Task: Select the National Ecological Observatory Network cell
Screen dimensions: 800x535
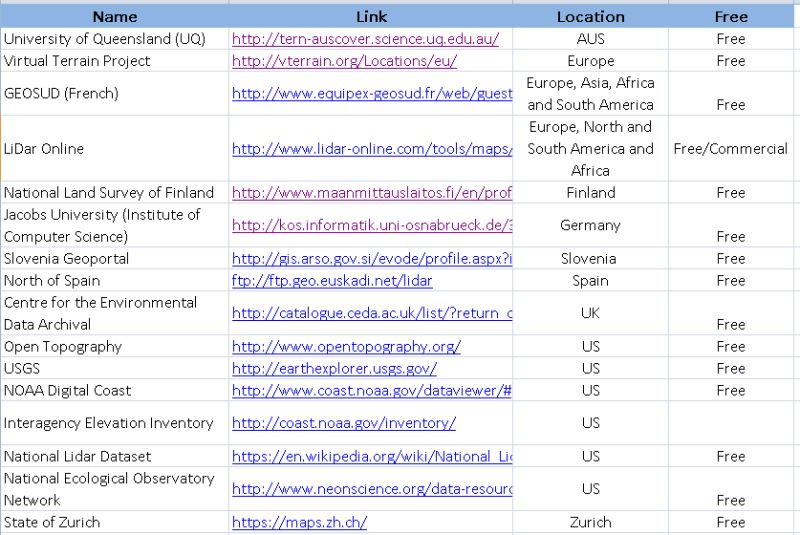Action: point(115,489)
